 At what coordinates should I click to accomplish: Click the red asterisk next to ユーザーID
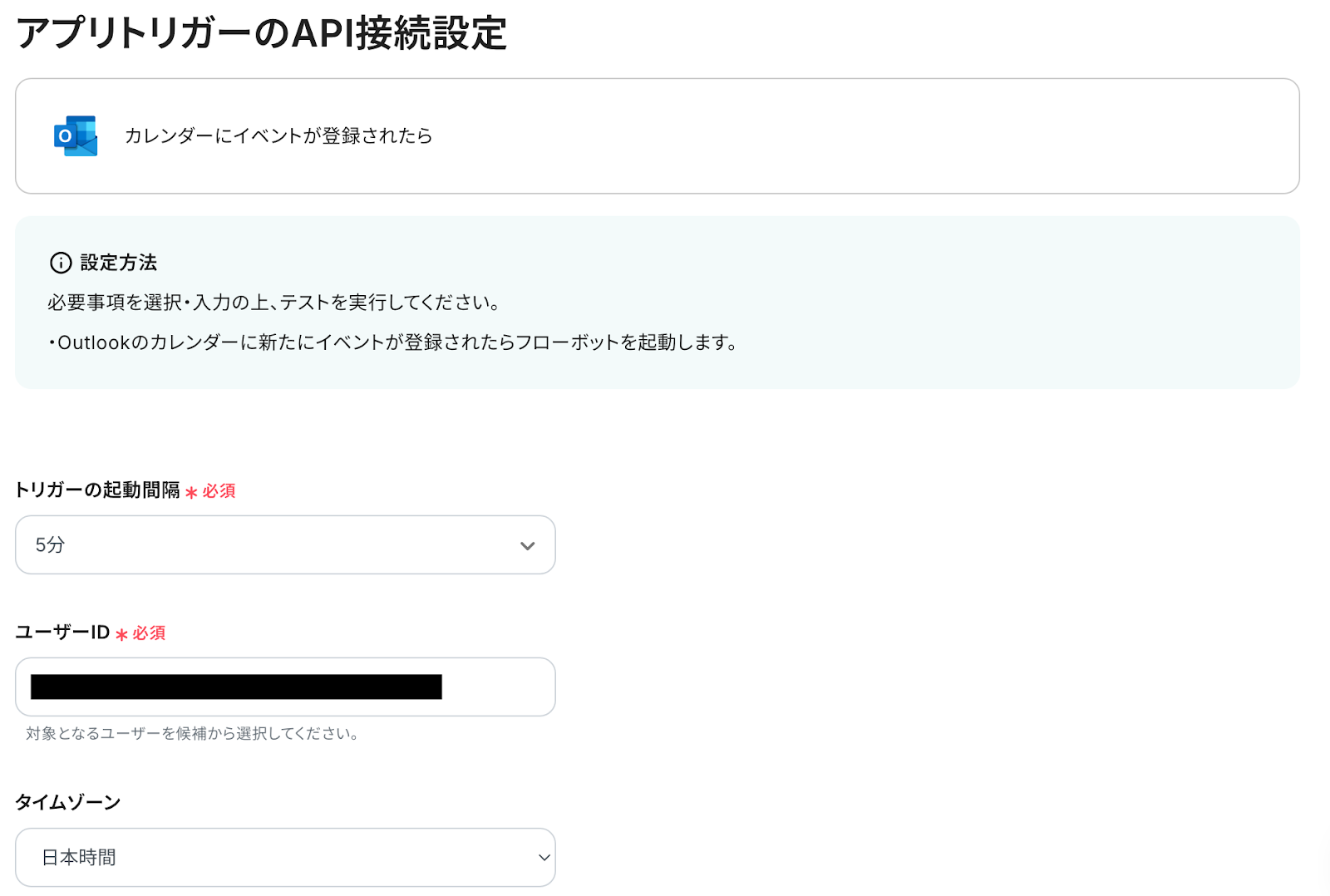point(121,634)
